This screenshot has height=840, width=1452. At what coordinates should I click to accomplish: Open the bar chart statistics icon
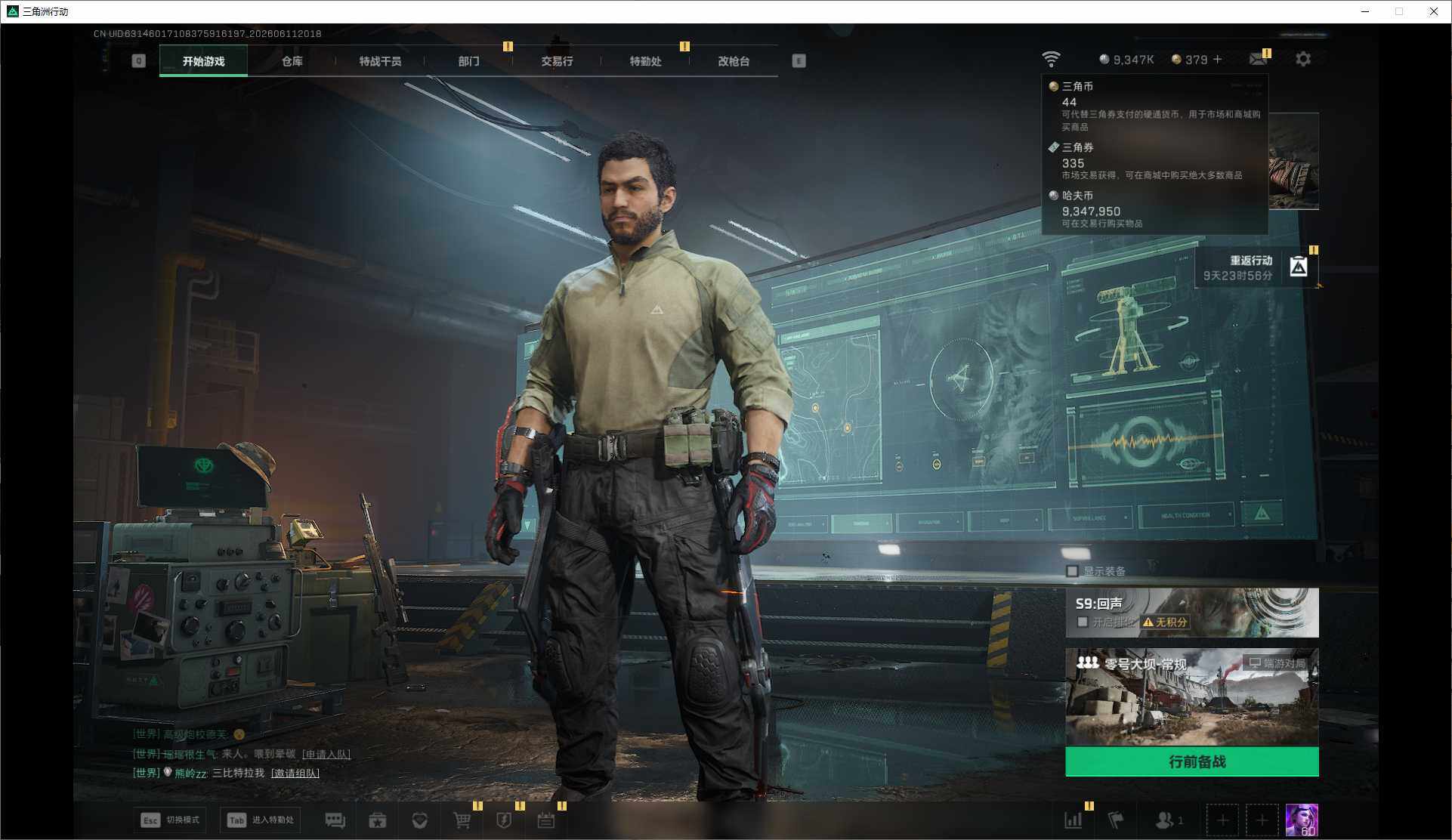1073,820
